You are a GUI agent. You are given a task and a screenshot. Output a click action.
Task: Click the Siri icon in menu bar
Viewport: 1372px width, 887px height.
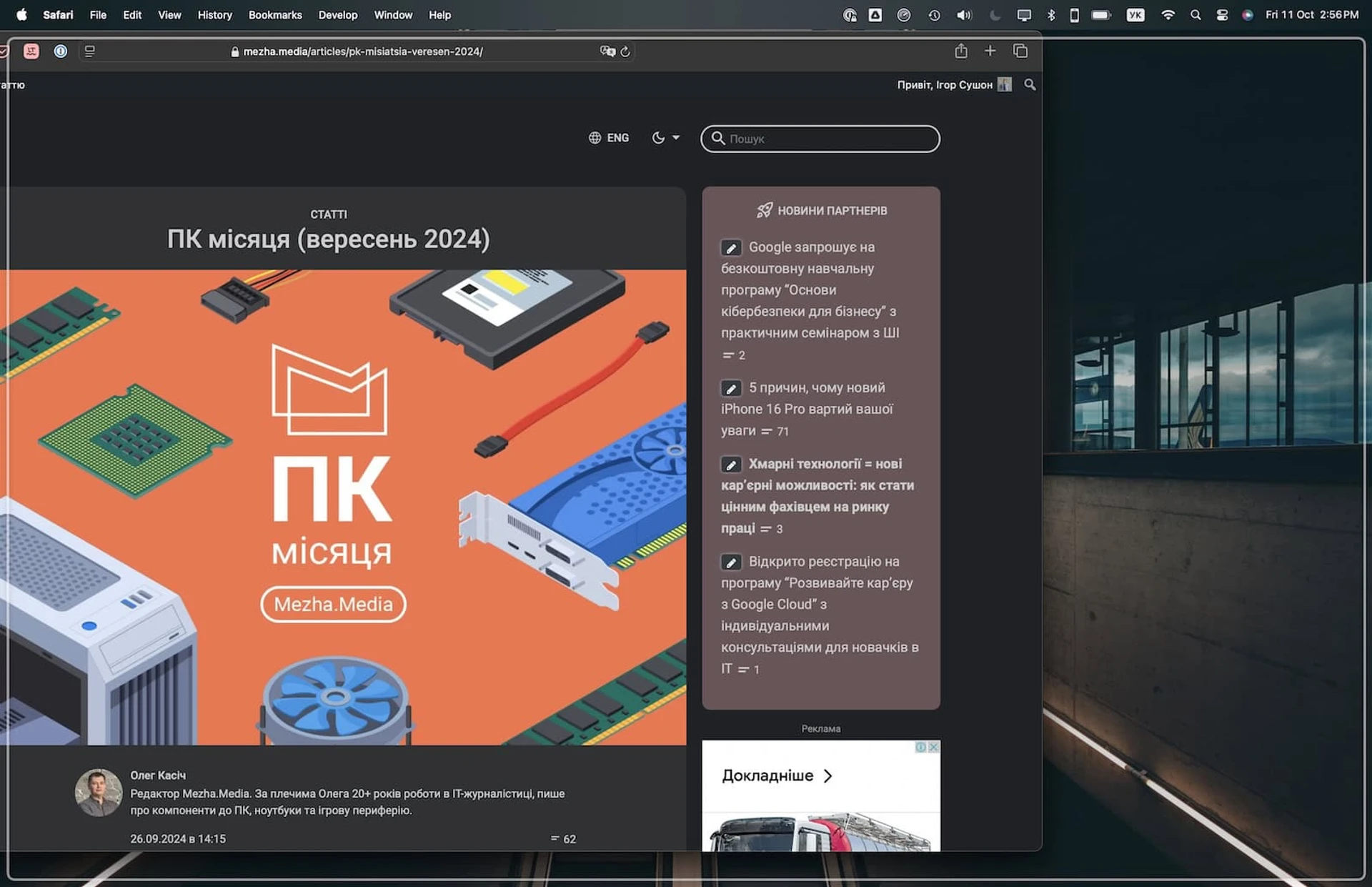pyautogui.click(x=1248, y=14)
